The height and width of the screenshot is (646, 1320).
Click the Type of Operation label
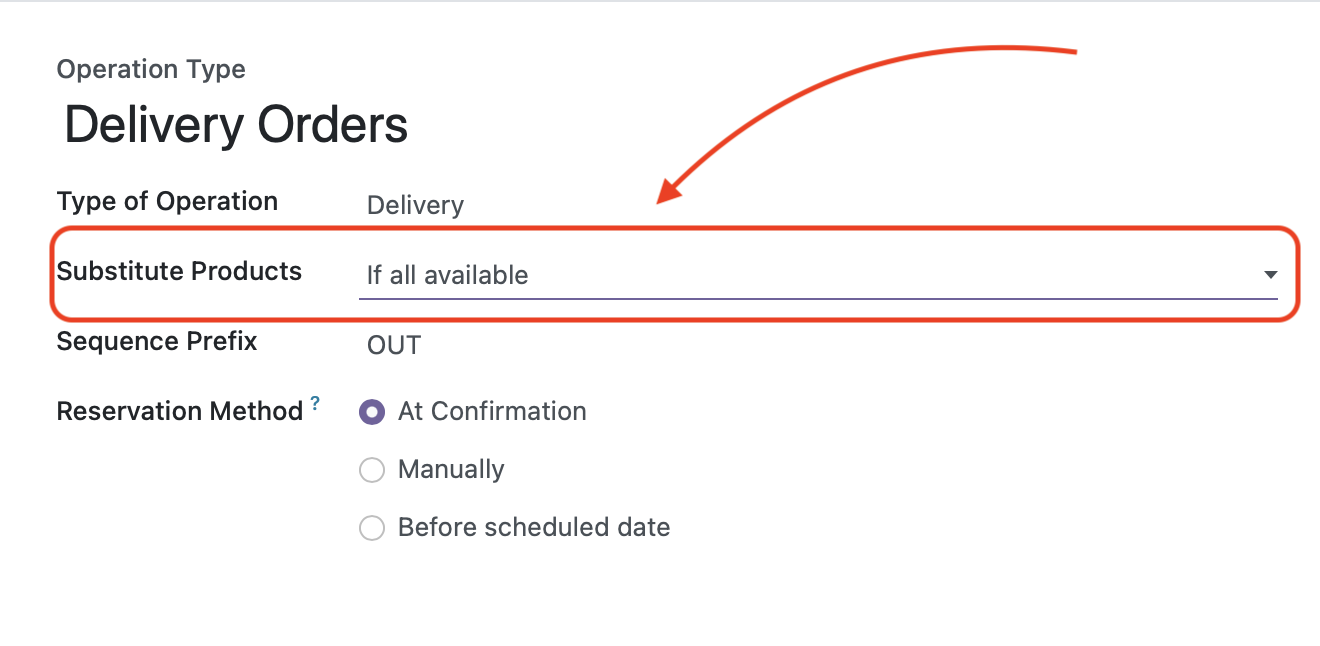click(167, 201)
